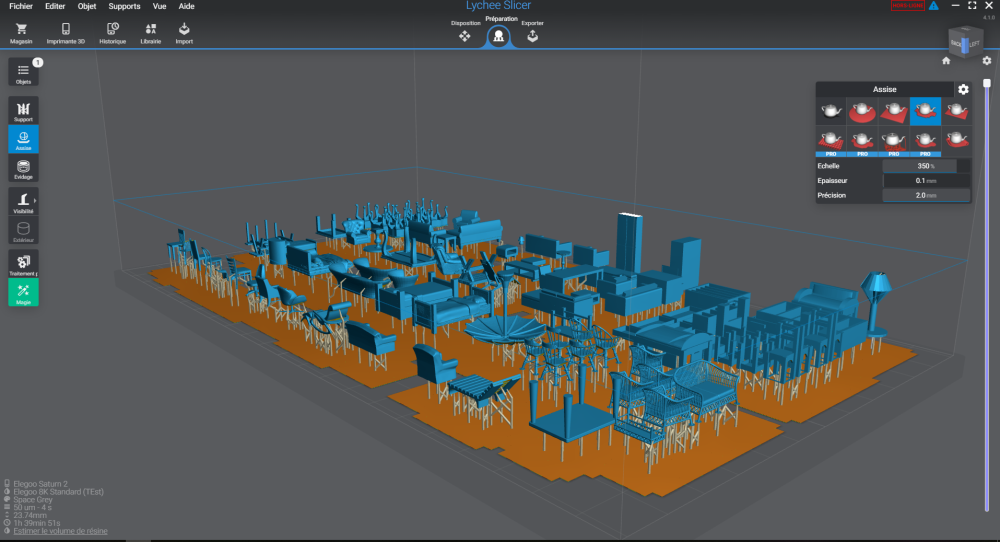Open the Historique history panel
This screenshot has height=542, width=1000.
pyautogui.click(x=112, y=33)
